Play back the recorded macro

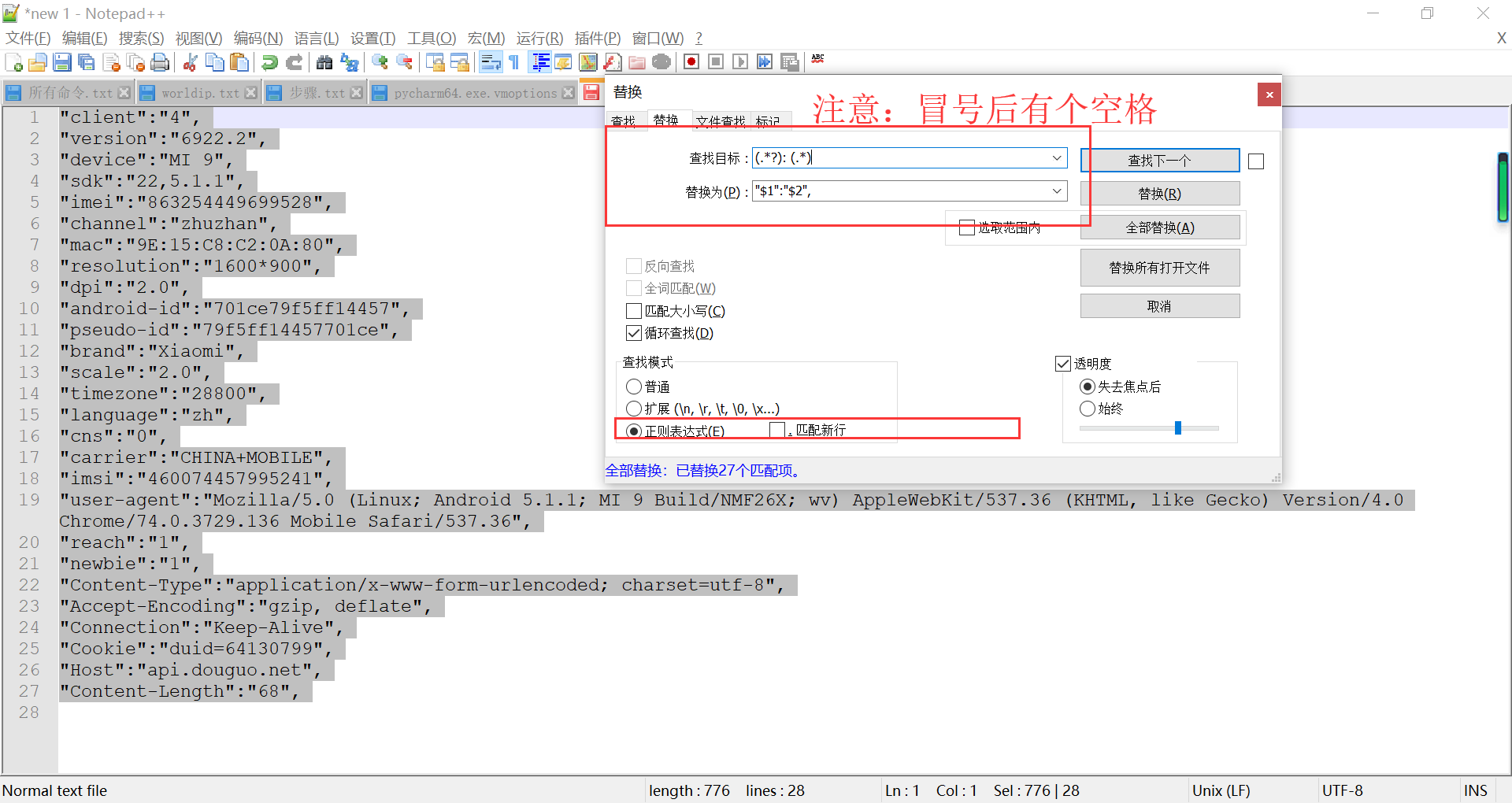740,62
